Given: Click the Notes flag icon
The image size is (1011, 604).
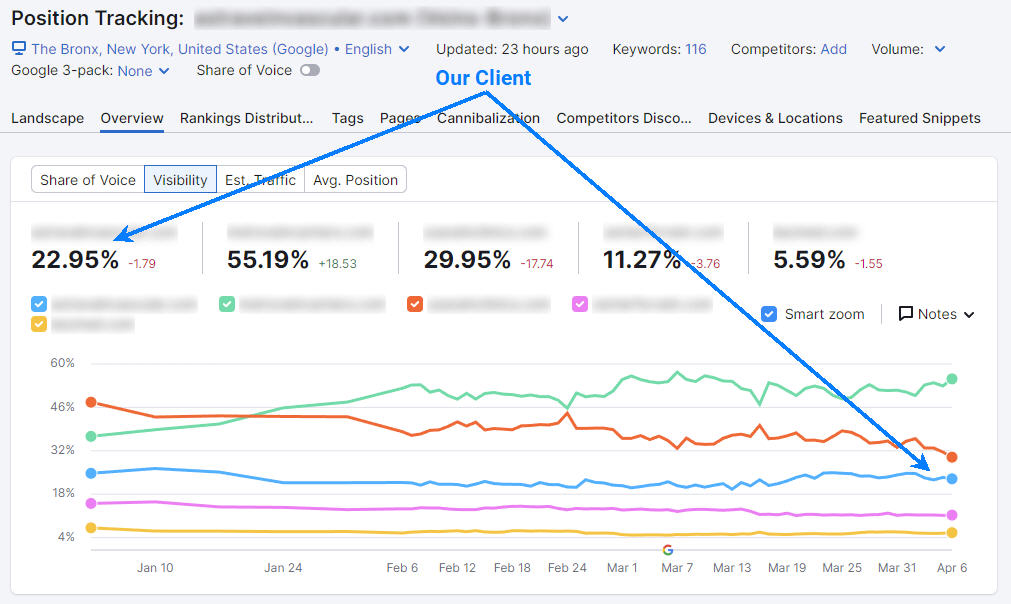Looking at the screenshot, I should pos(906,314).
